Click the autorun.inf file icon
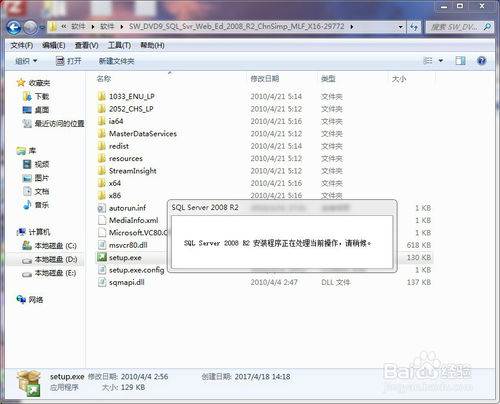 click(102, 208)
